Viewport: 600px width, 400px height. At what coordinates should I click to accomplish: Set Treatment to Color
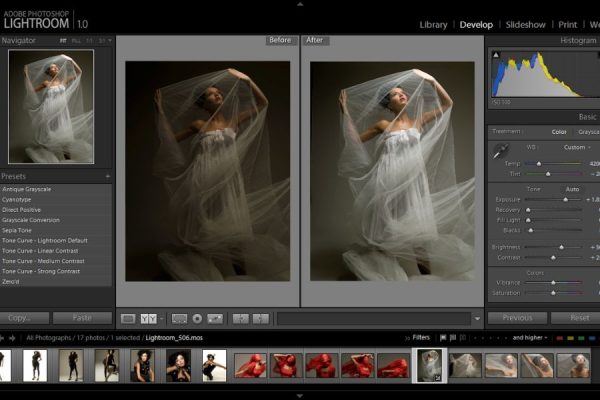click(559, 131)
